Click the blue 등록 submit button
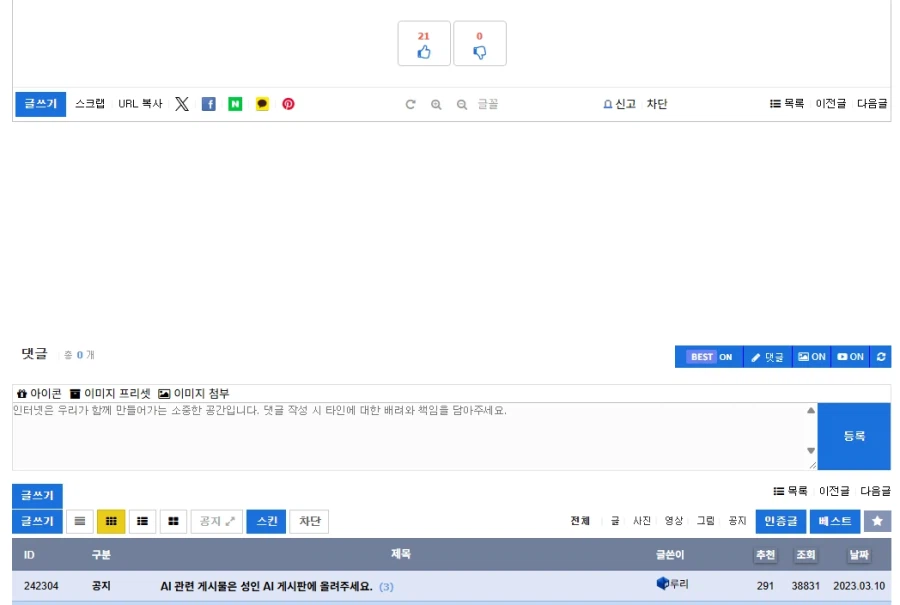The height and width of the screenshot is (605, 900). click(854, 436)
